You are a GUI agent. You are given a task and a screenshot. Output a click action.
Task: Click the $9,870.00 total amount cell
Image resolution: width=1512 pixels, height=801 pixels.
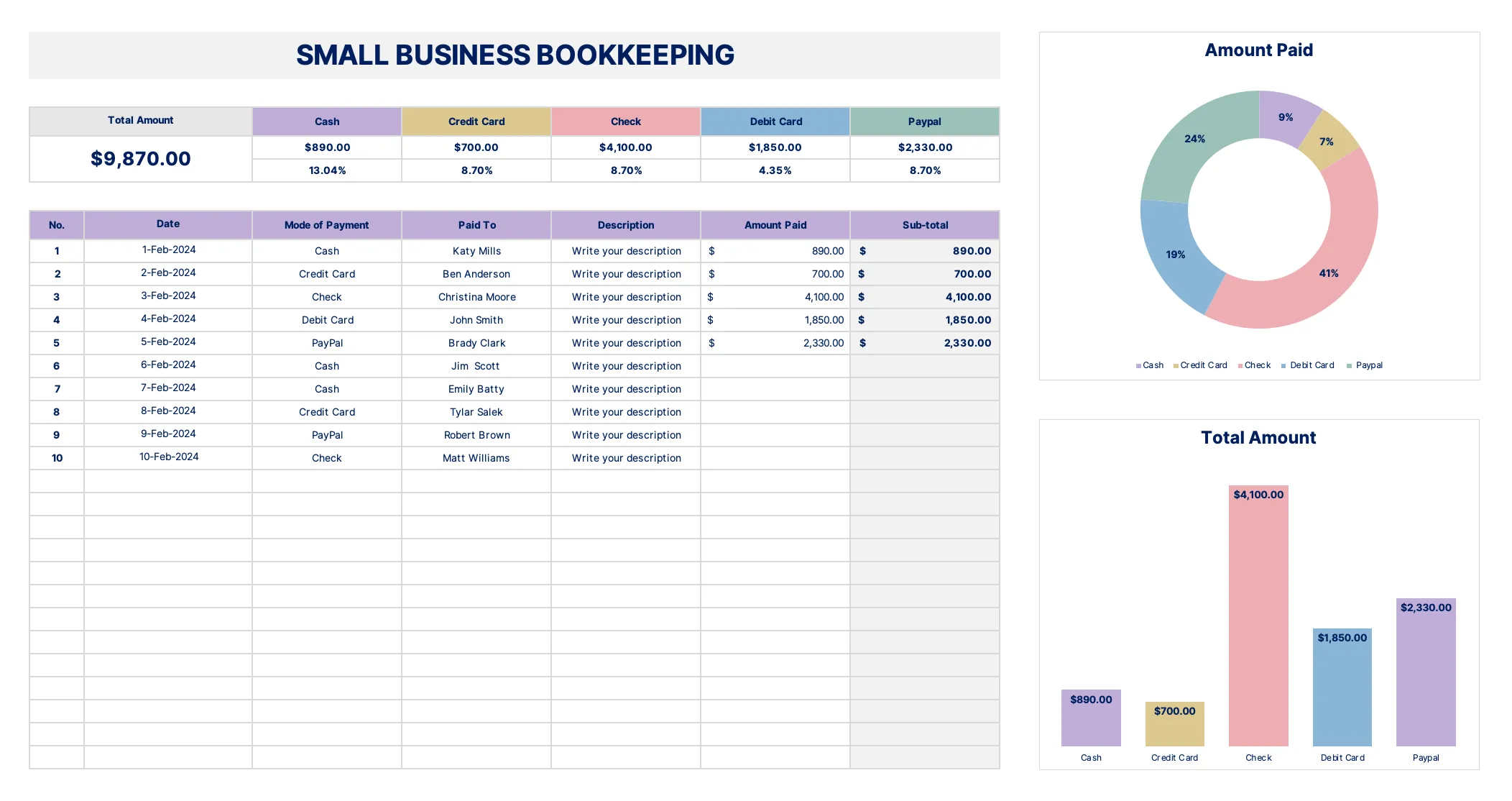(141, 159)
